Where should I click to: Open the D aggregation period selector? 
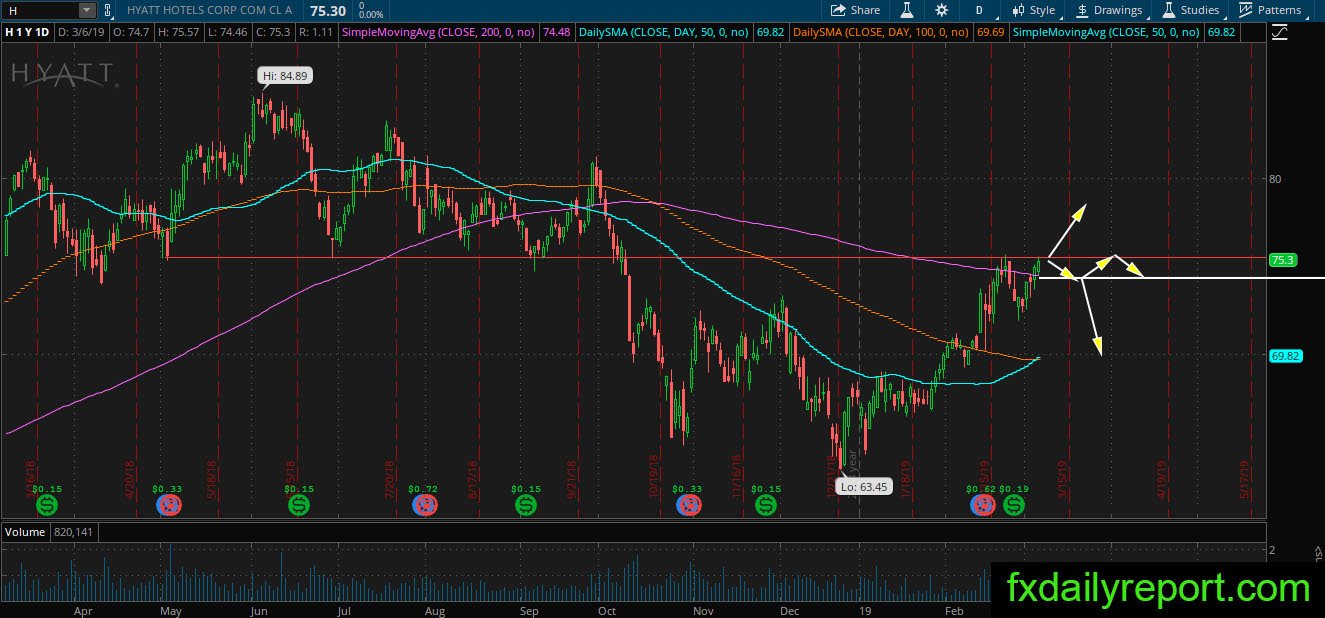click(979, 10)
